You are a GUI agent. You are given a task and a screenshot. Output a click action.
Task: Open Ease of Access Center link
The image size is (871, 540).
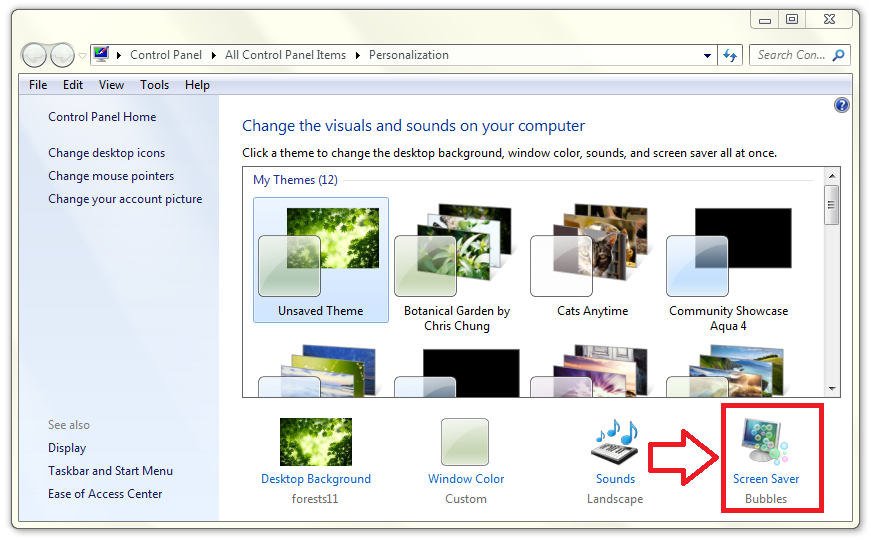105,494
